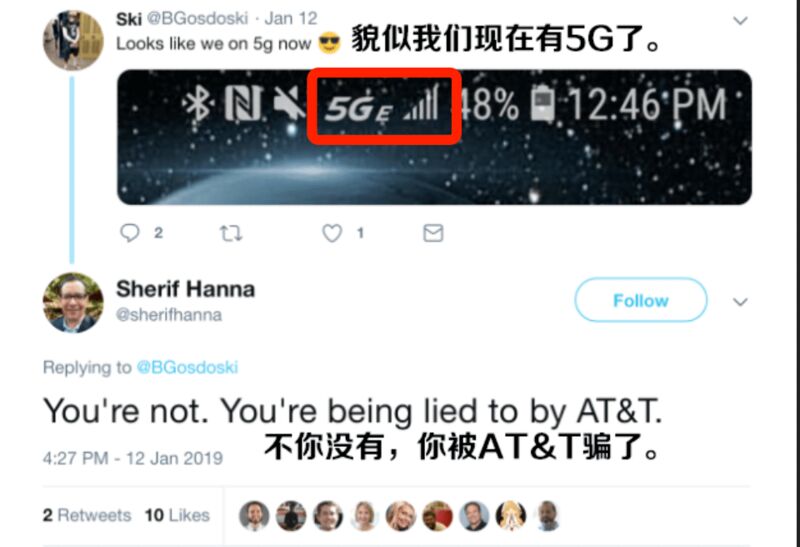Open Ski's profile avatar
This screenshot has width=800, height=547.
(x=73, y=40)
